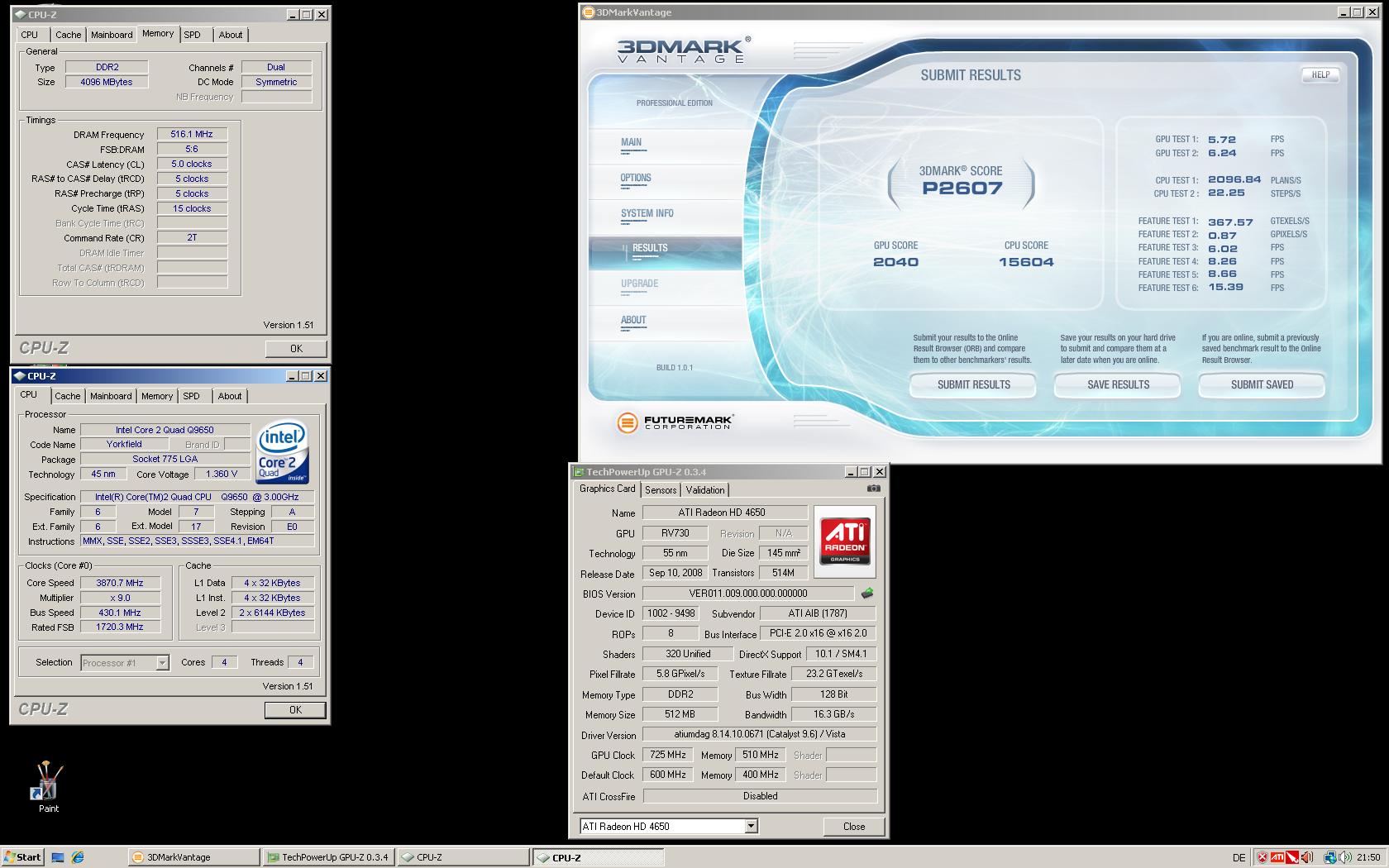The height and width of the screenshot is (868, 1389).
Task: Click SUBMIT RESULTS in 3DMark Vantage
Action: click(973, 385)
